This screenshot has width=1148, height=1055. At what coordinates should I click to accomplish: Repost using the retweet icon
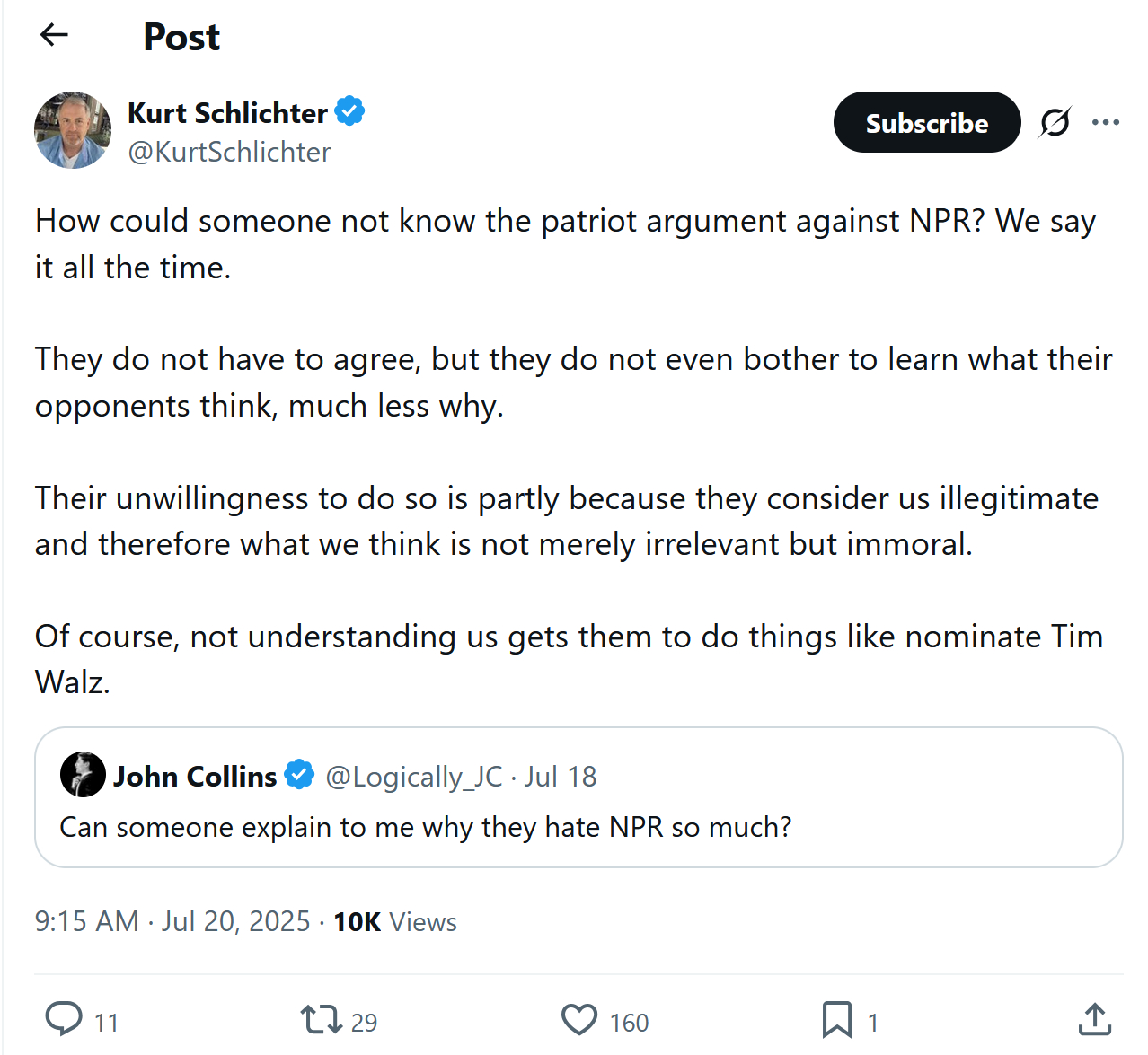tap(321, 1020)
